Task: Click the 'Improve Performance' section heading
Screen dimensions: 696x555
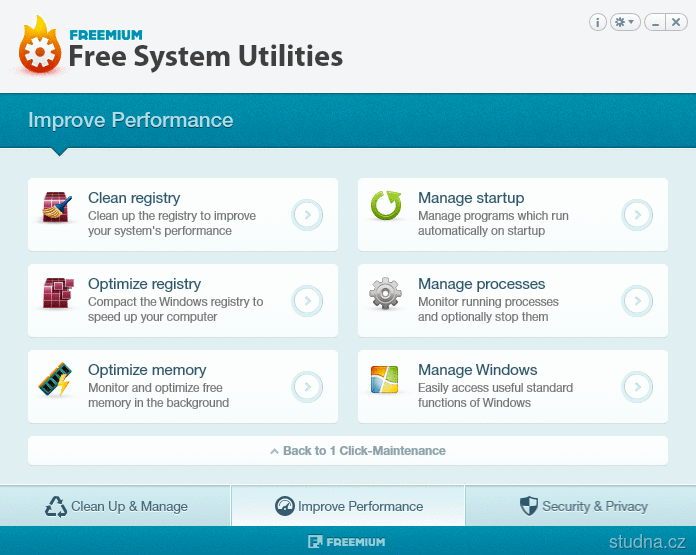Action: pyautogui.click(x=130, y=120)
